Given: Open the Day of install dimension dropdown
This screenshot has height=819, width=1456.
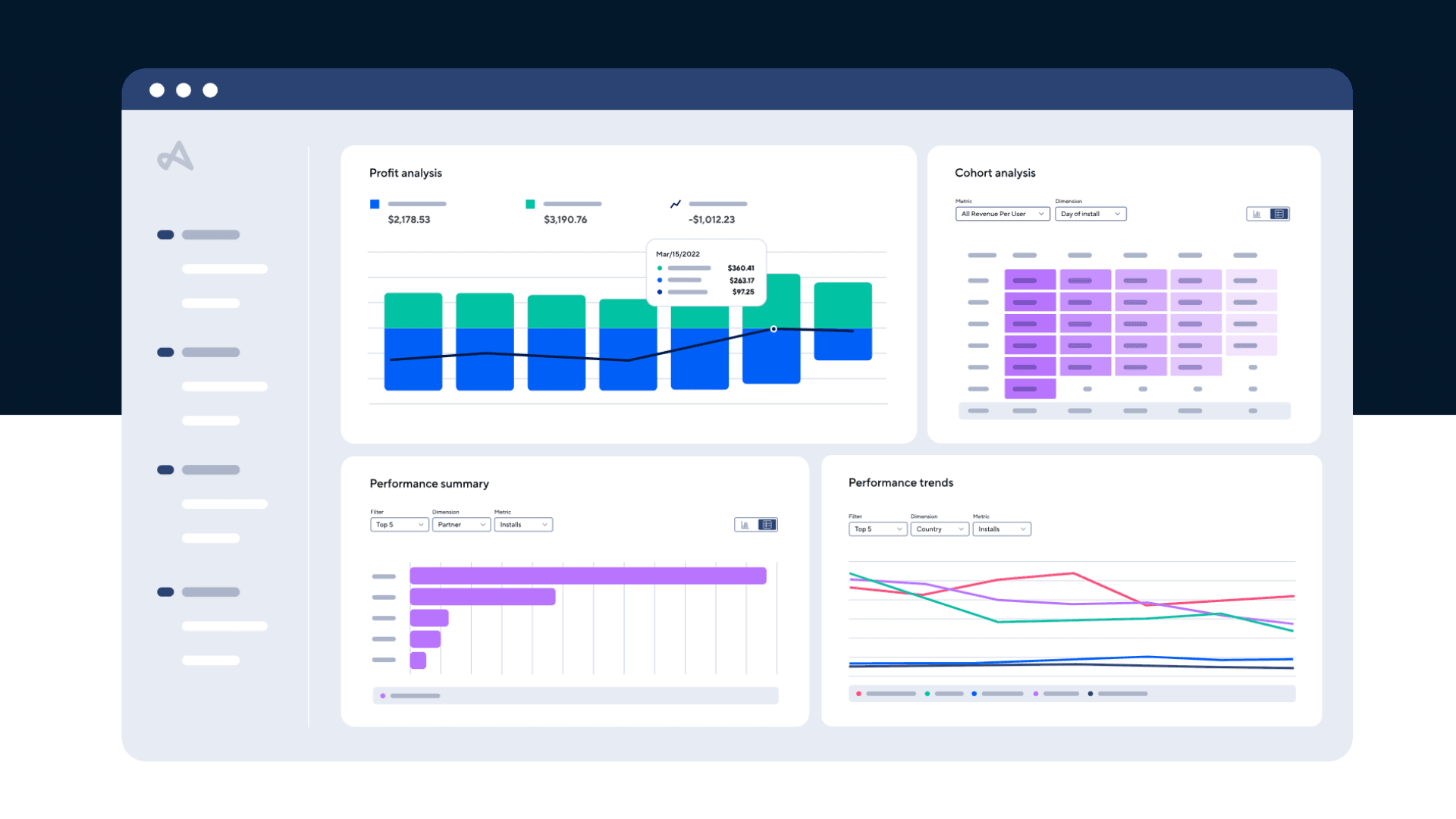Looking at the screenshot, I should [x=1090, y=214].
